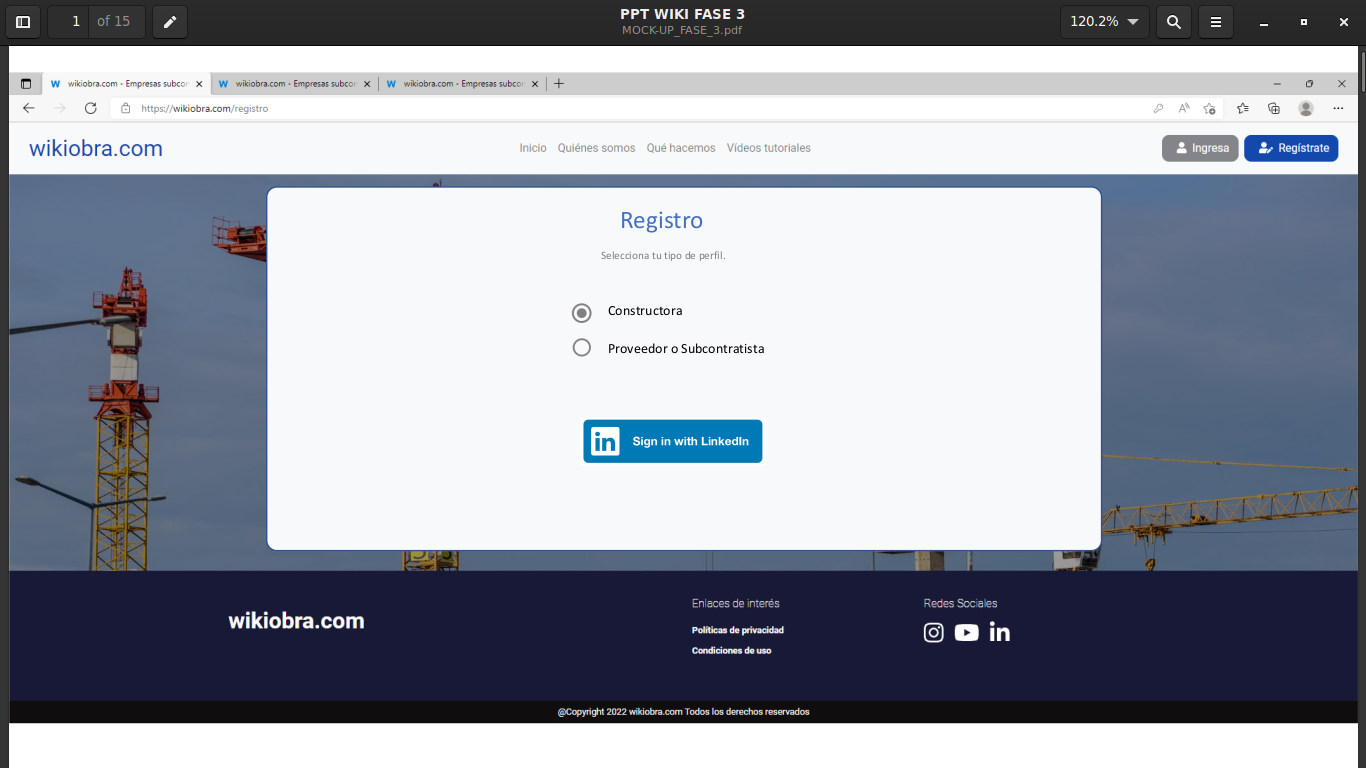Image resolution: width=1366 pixels, height=768 pixels.
Task: Toggle the PDF viewer sidebar panel
Action: (23, 21)
